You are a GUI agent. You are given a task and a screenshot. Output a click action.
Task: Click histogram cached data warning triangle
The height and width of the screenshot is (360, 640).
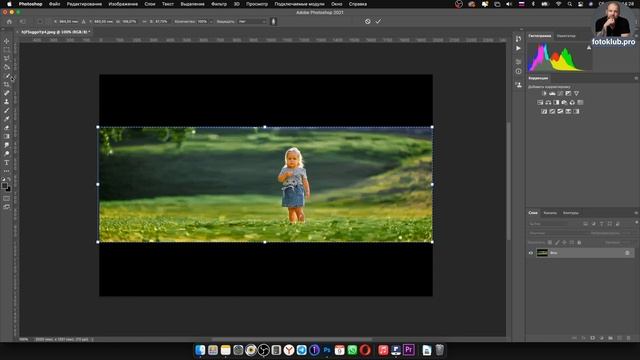[x=589, y=48]
